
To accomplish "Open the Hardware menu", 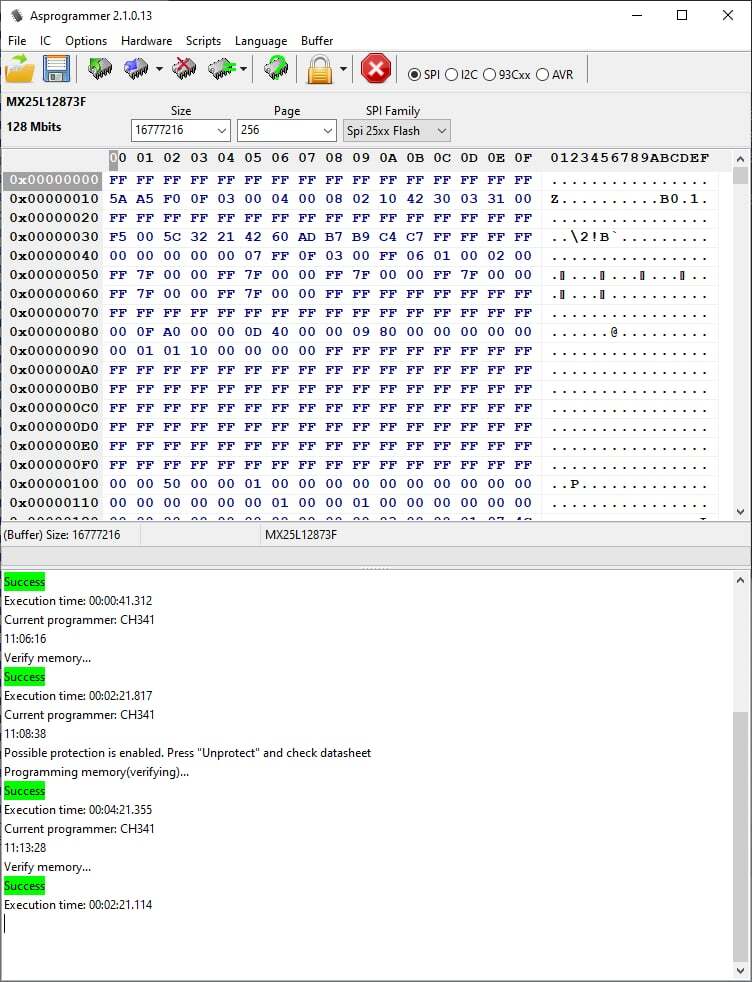I will point(147,41).
